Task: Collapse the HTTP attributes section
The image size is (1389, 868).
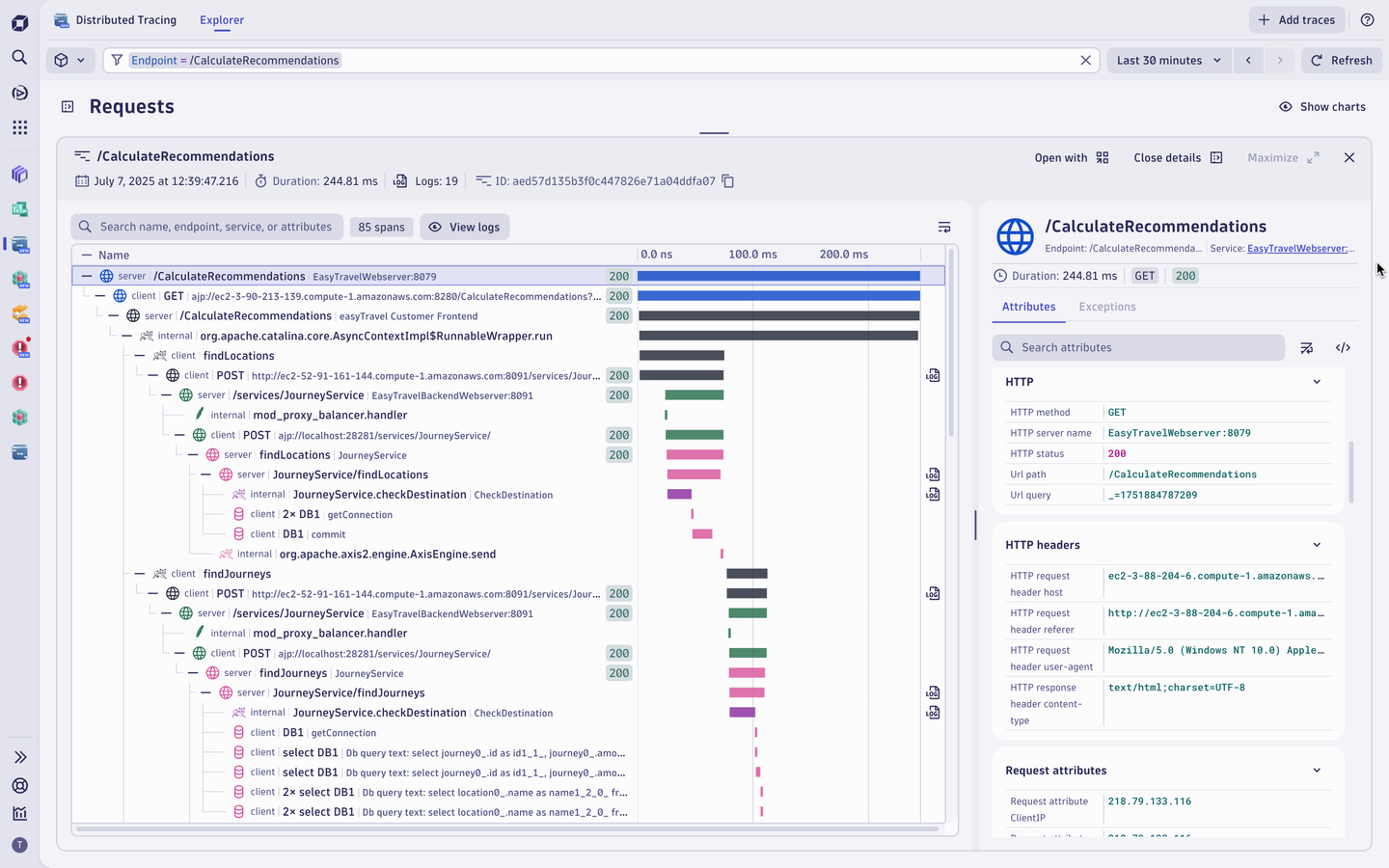Action: point(1317,382)
